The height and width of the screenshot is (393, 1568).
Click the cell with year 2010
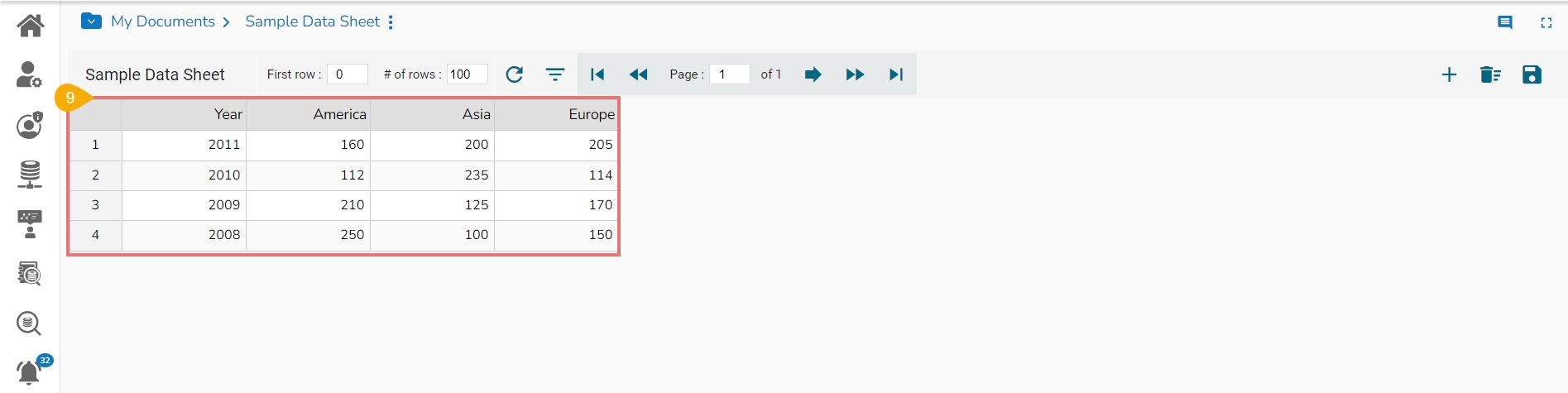tap(184, 175)
